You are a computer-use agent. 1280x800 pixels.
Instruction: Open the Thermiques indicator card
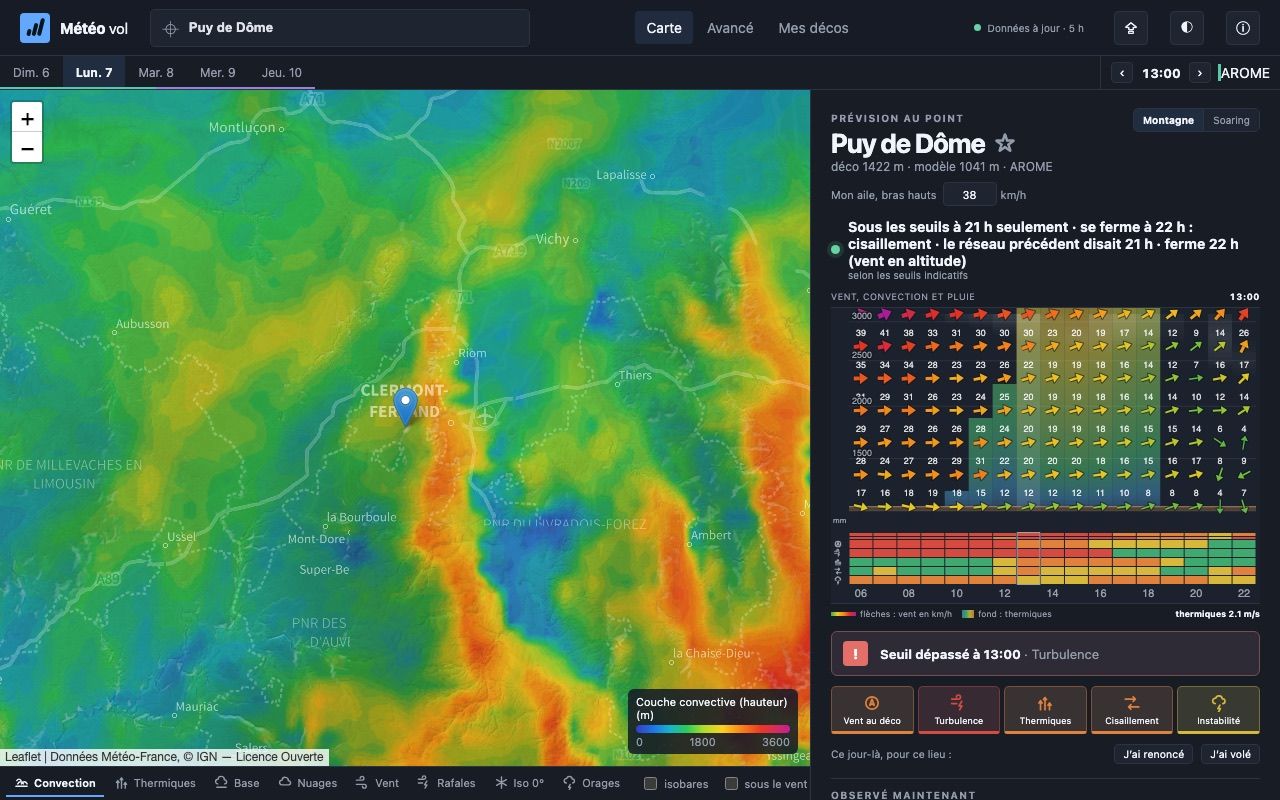pos(1045,710)
